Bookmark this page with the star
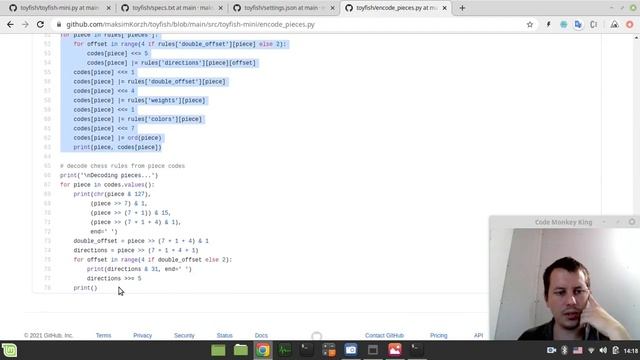Image resolution: width=640 pixels, height=360 pixels. point(530,24)
